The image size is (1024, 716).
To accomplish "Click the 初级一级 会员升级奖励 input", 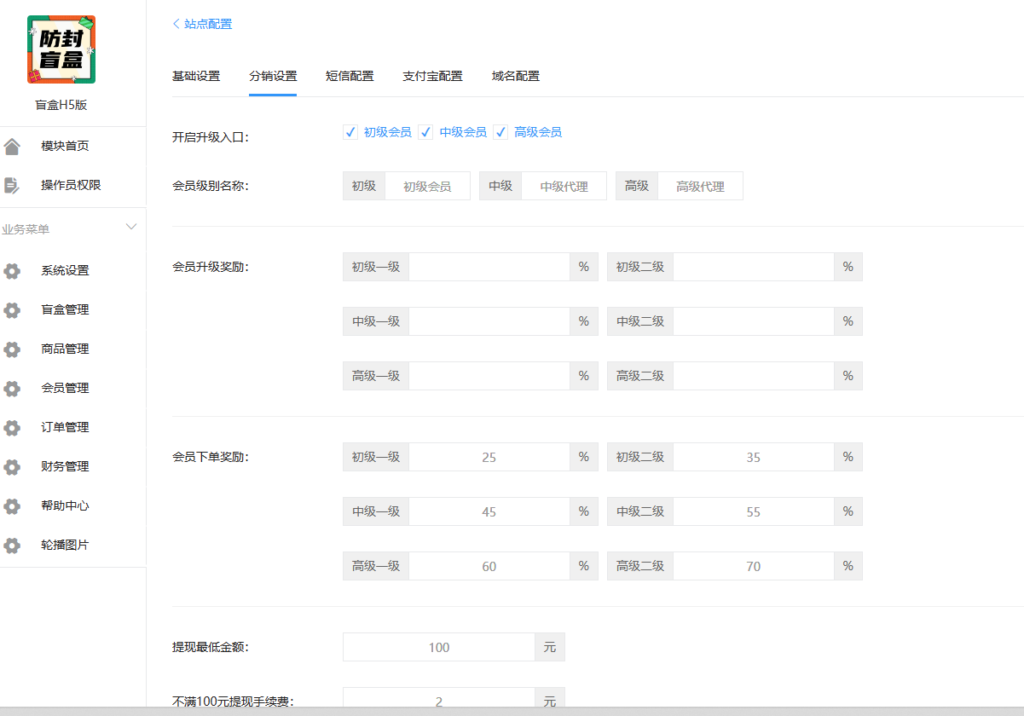I will (488, 267).
